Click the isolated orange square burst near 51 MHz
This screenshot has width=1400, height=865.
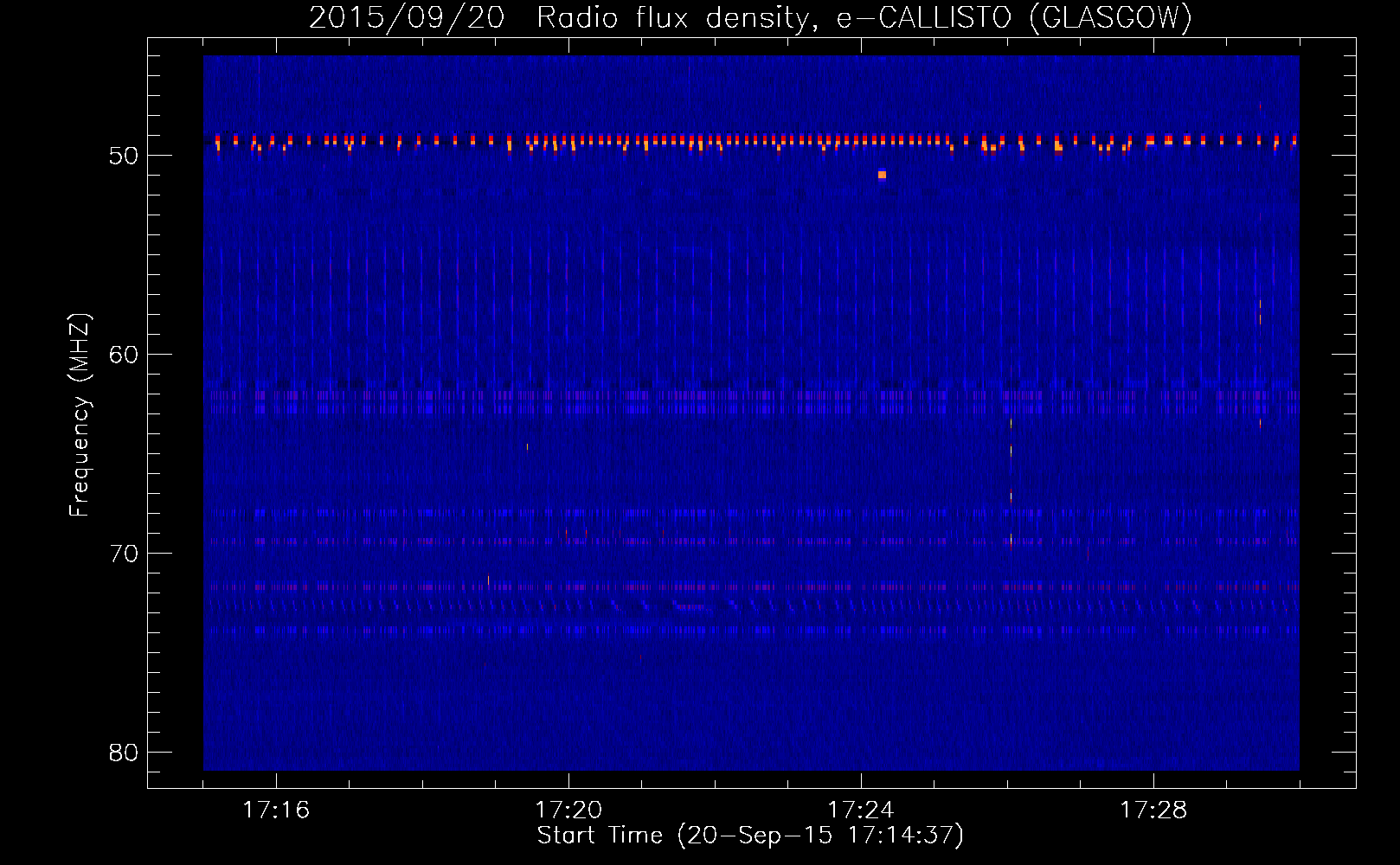coord(882,175)
